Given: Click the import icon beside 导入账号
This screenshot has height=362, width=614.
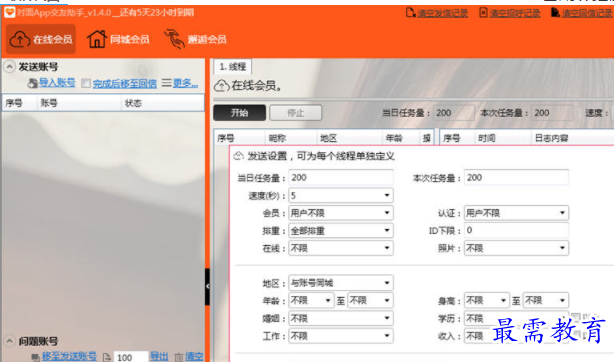Looking at the screenshot, I should point(33,83).
